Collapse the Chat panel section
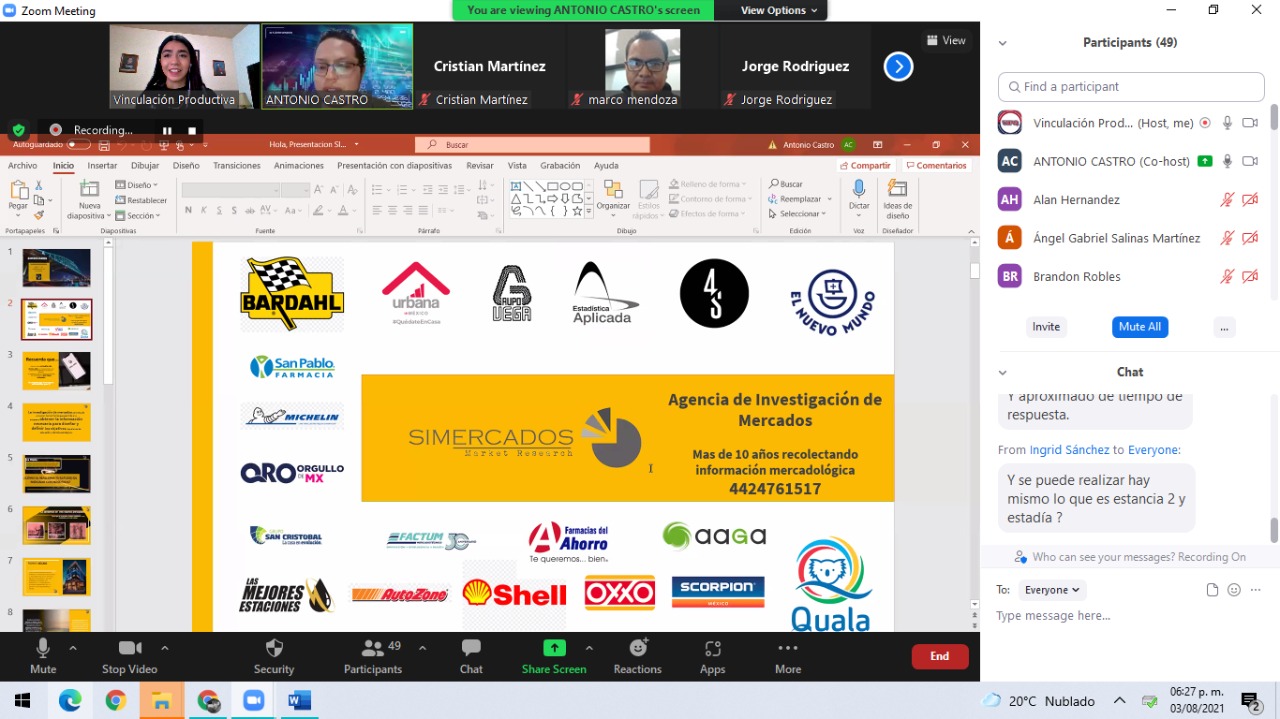The width and height of the screenshot is (1280, 719). pyautogui.click(x=1002, y=372)
